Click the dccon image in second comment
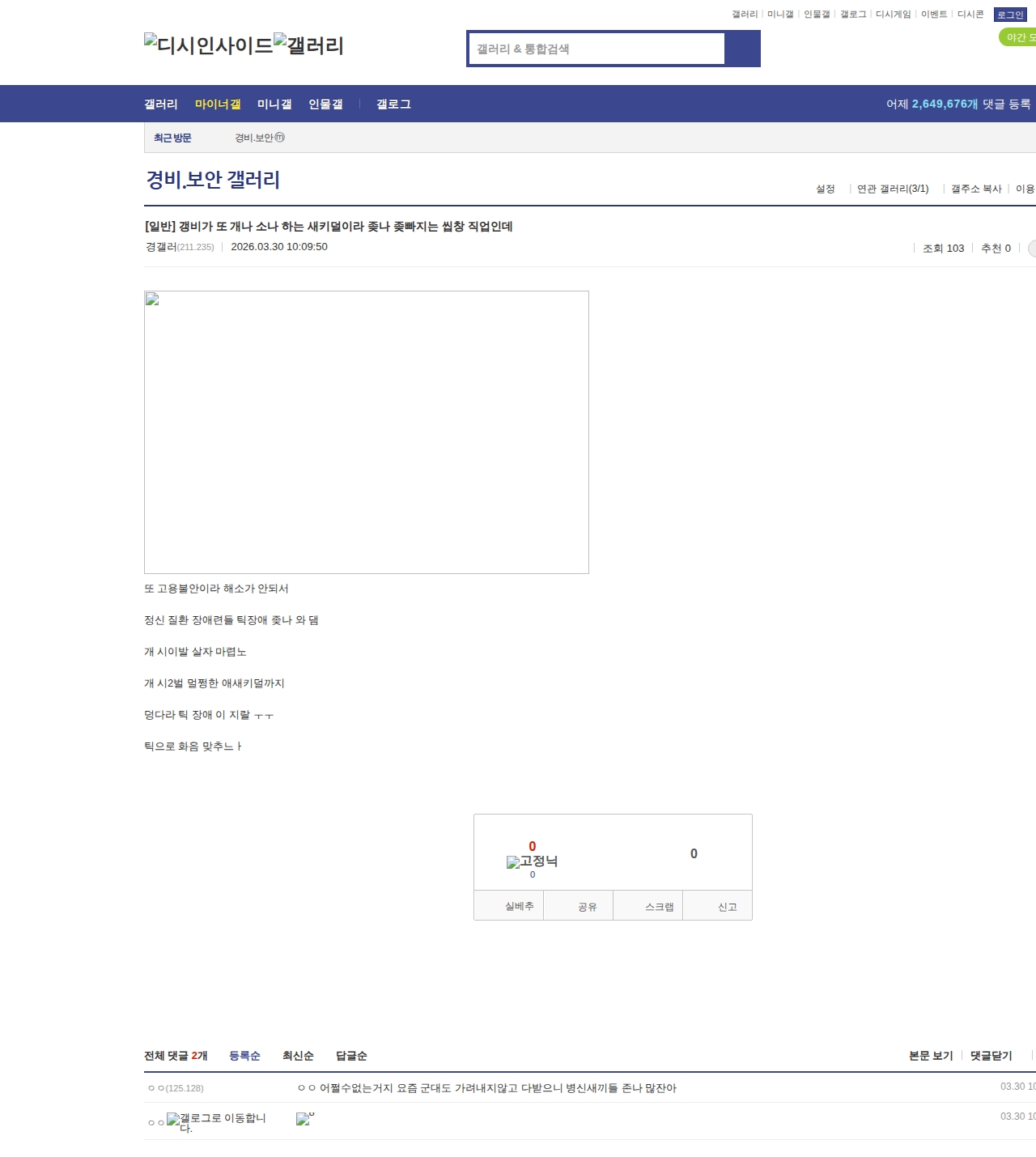 (x=305, y=1118)
